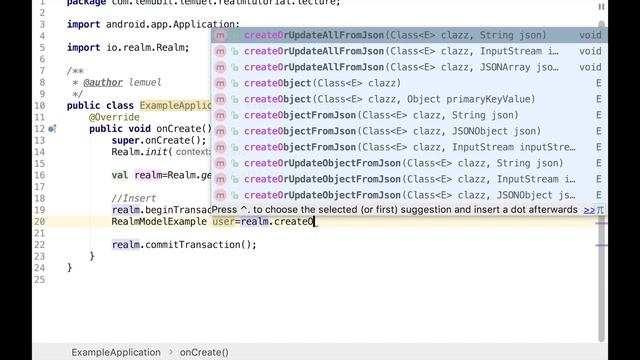Click method icon of createObjectFromJson String json row
The width and height of the screenshot is (640, 360).
[220, 115]
